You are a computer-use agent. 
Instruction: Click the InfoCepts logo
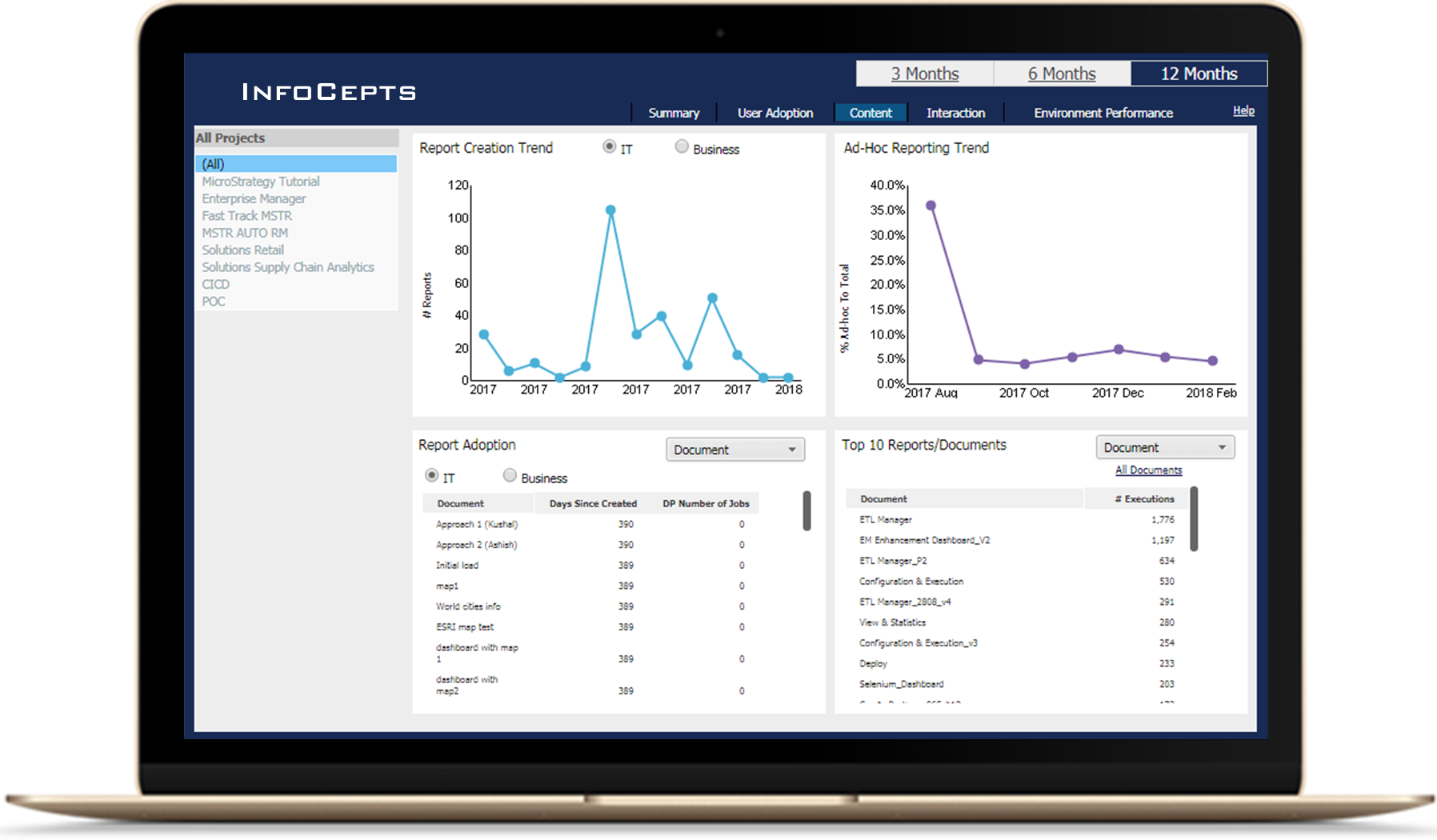point(329,92)
